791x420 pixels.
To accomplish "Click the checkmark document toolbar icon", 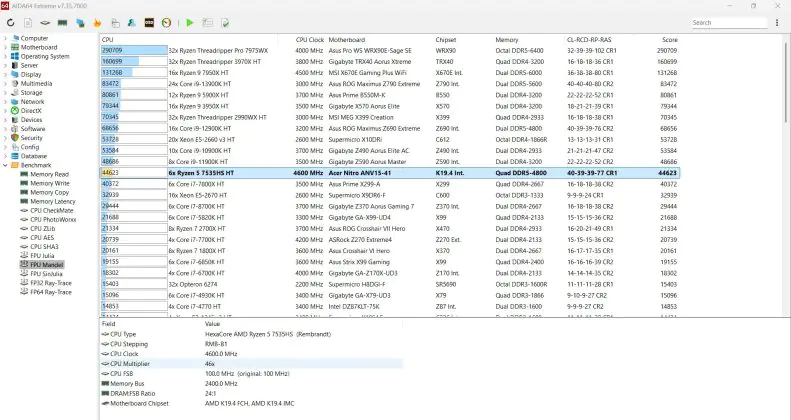I will click(x=225, y=23).
